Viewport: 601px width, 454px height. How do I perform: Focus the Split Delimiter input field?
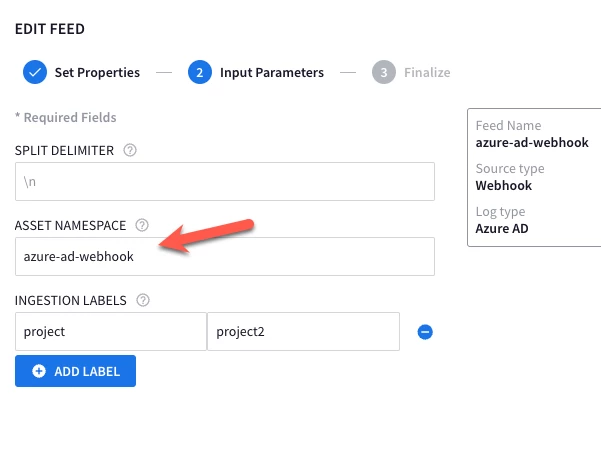[x=225, y=181]
